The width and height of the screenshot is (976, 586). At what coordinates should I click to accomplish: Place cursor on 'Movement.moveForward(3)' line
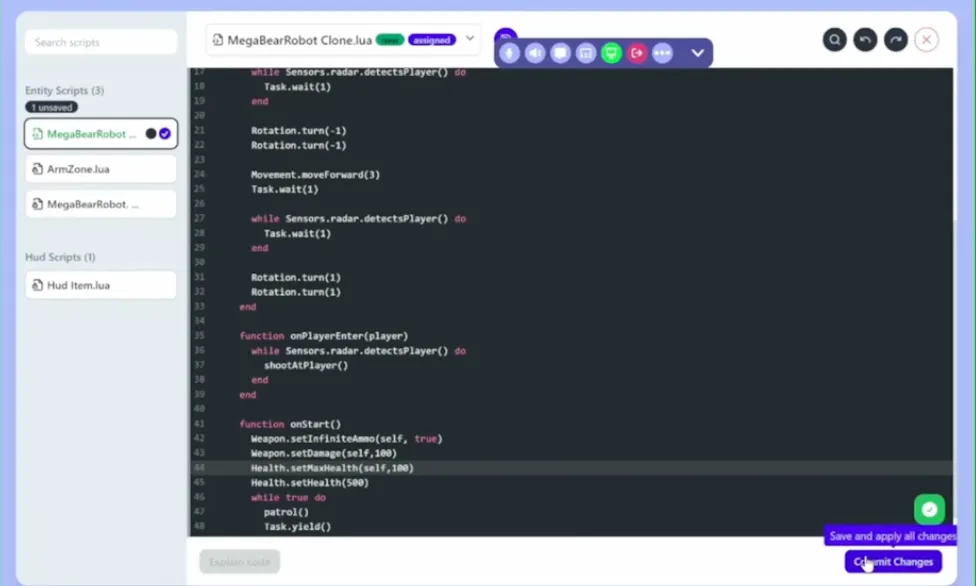click(x=315, y=175)
